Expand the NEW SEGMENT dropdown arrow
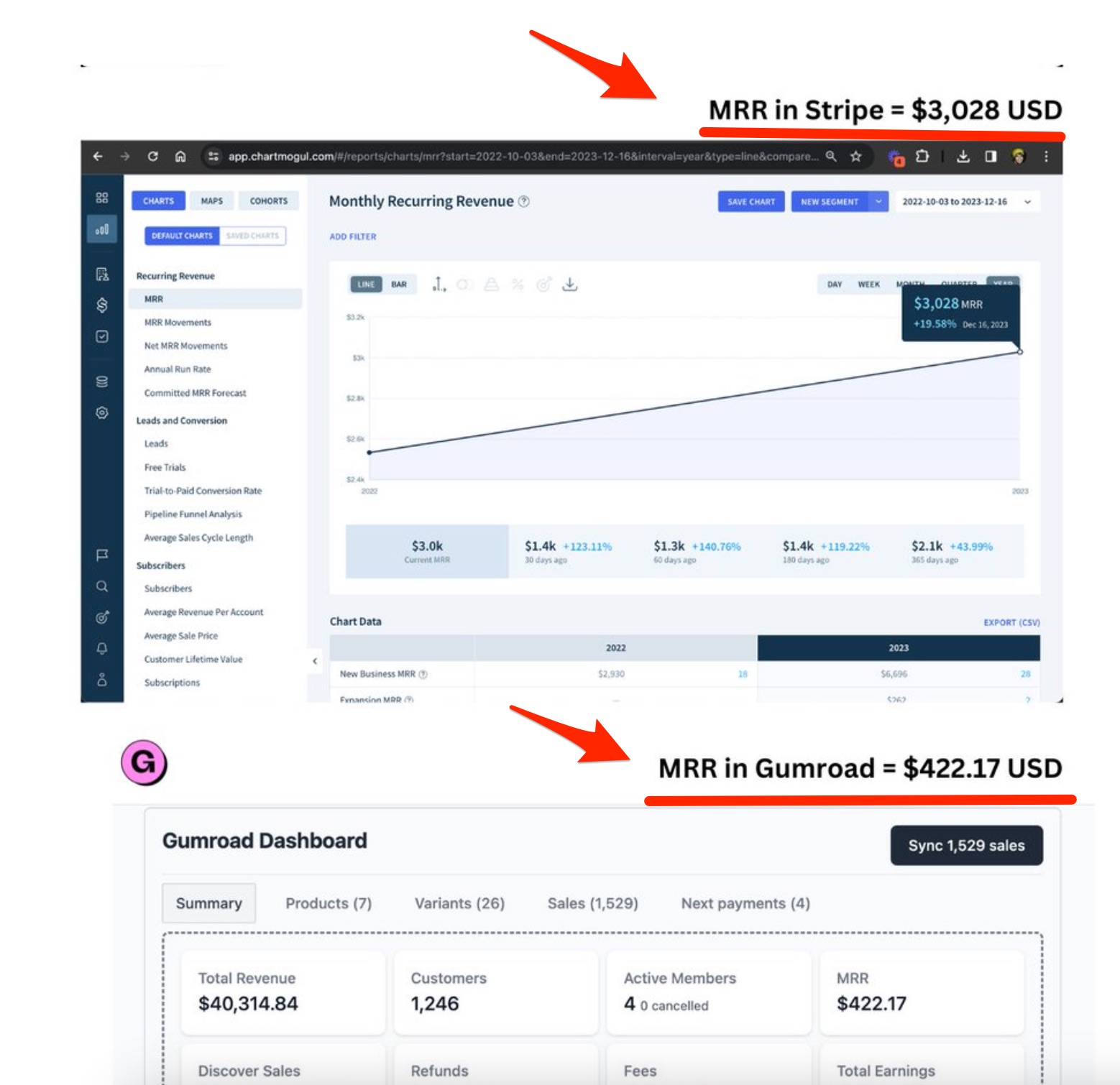1120x1085 pixels. point(878,202)
